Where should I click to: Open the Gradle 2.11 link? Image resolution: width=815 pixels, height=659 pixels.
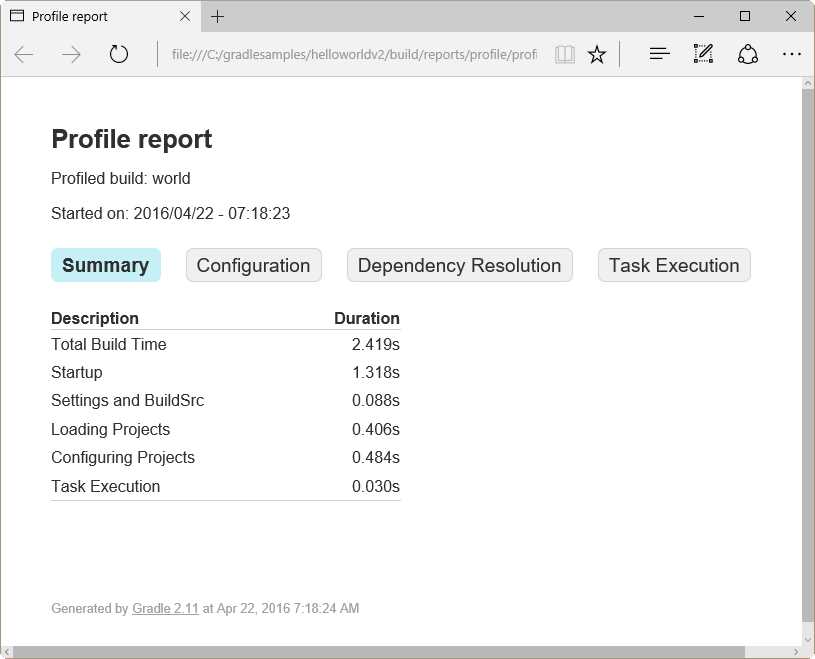click(x=165, y=608)
